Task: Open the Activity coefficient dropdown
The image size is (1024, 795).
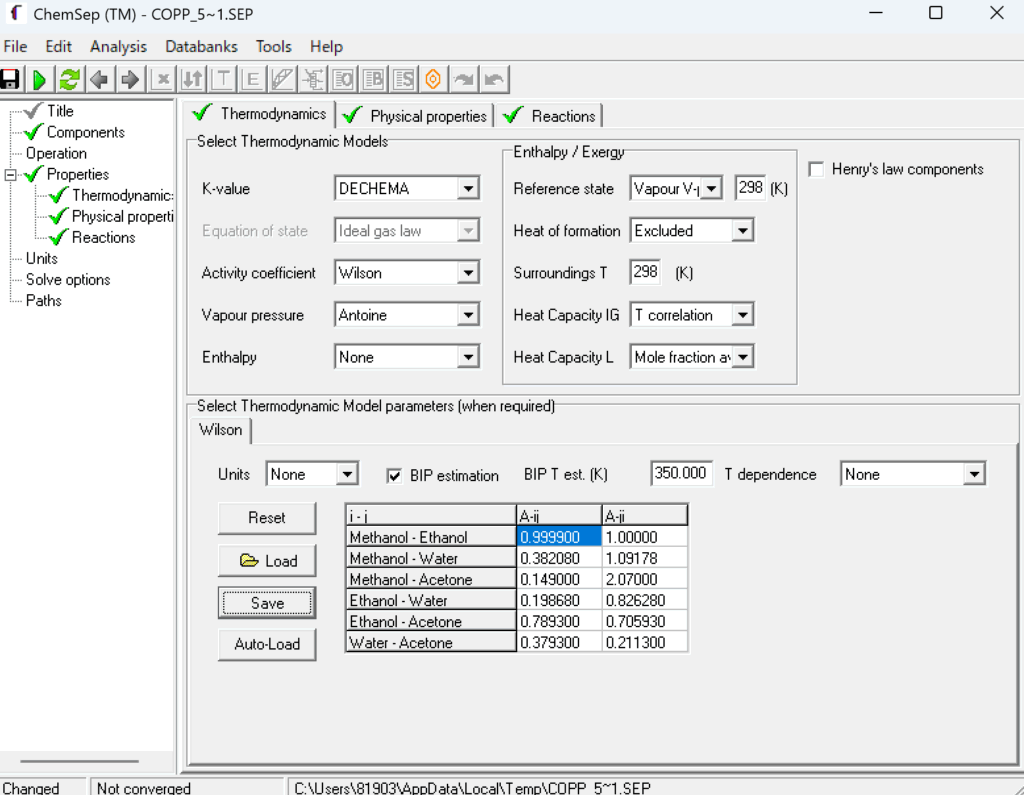Action: pyautogui.click(x=468, y=273)
